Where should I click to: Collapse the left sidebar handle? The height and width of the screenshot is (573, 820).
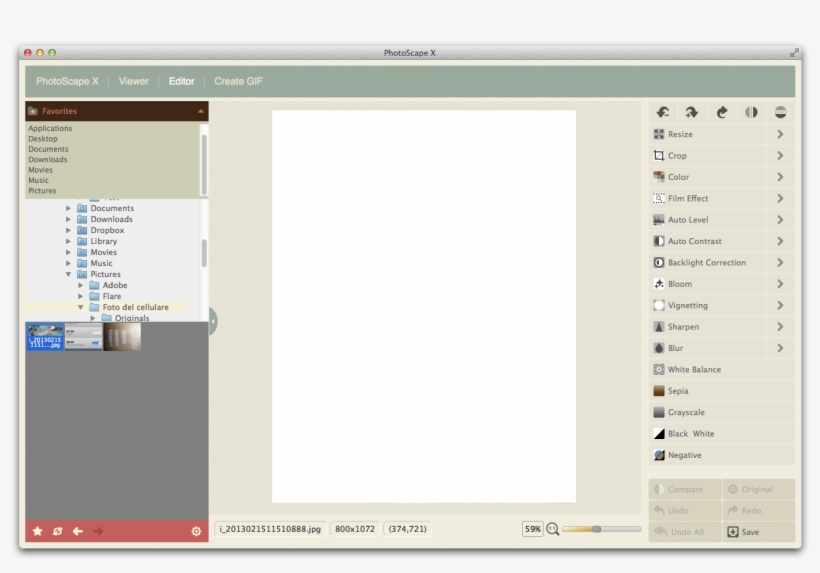pos(213,321)
